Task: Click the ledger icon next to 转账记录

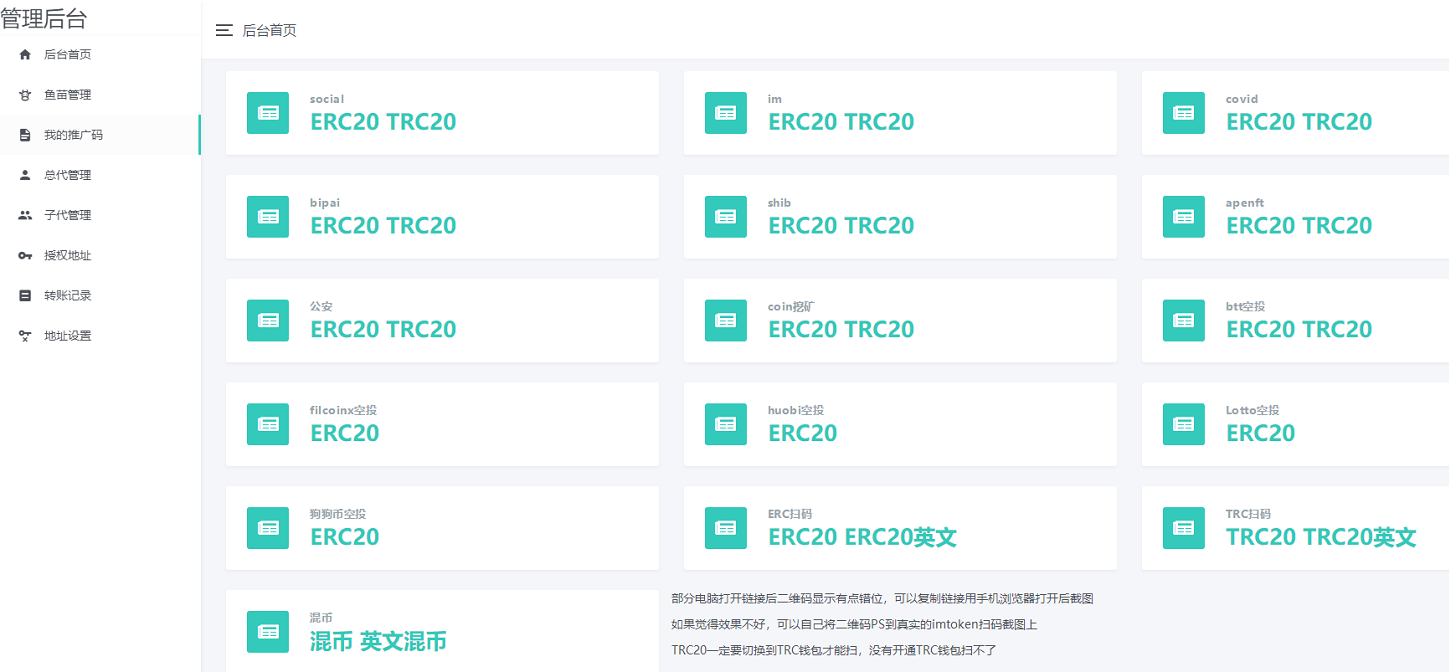Action: (x=24, y=294)
